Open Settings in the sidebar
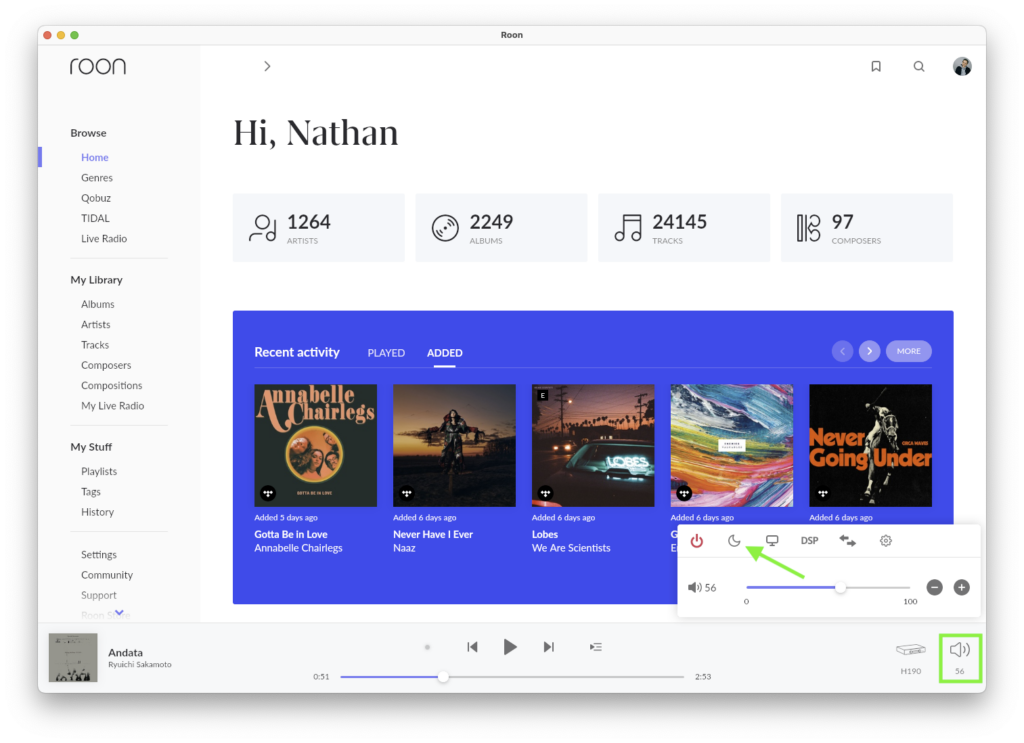Viewport: 1024px width, 743px height. click(x=99, y=554)
